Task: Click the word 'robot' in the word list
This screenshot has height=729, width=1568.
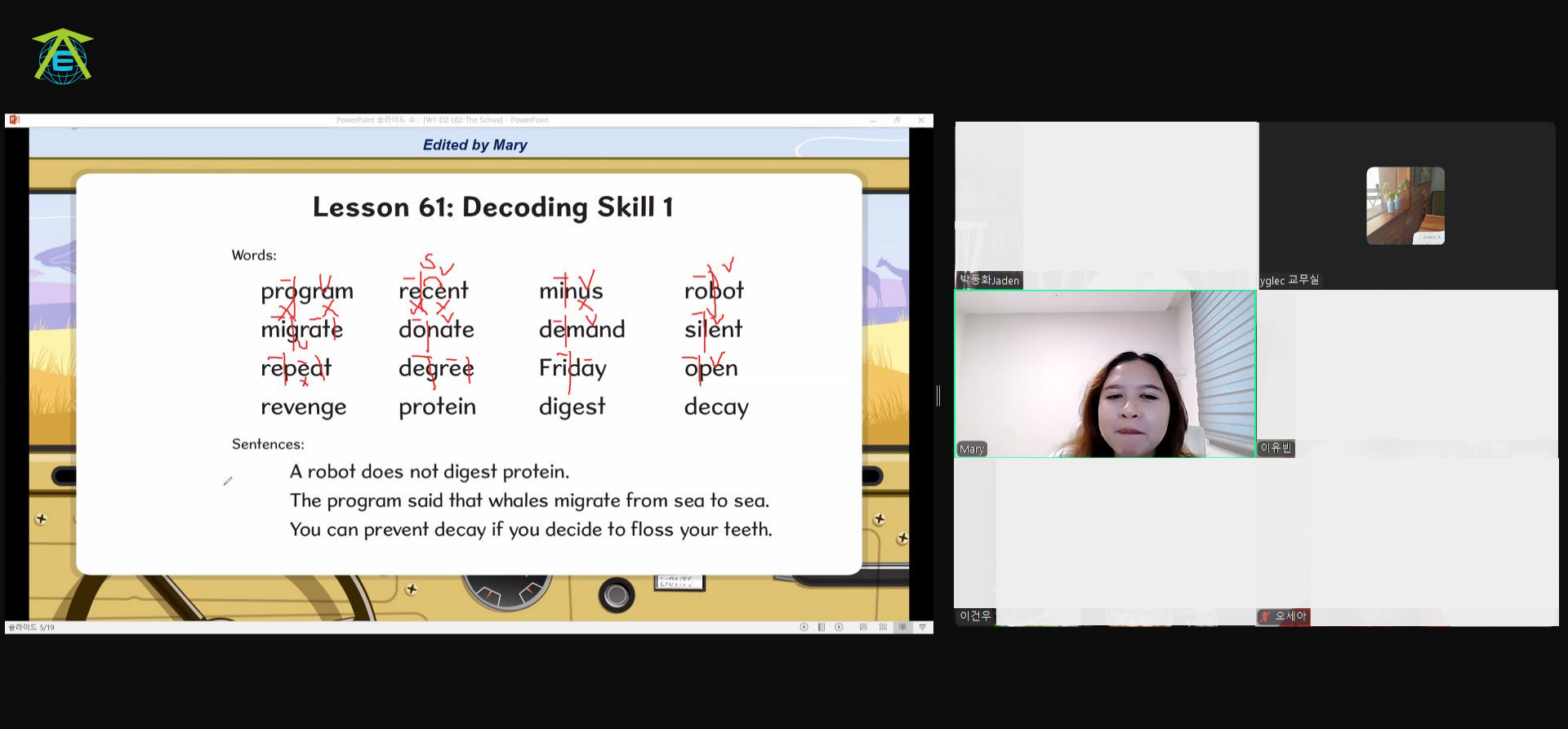Action: point(714,291)
